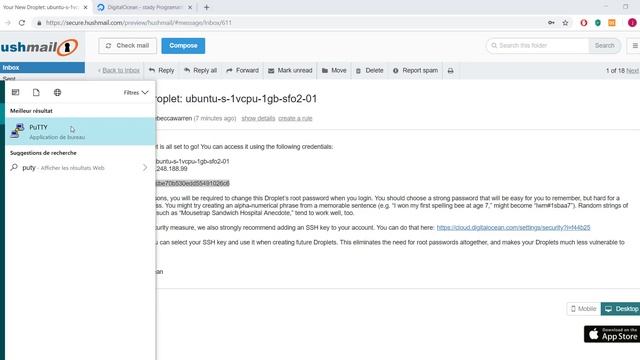Go to Next message link

tap(633, 71)
